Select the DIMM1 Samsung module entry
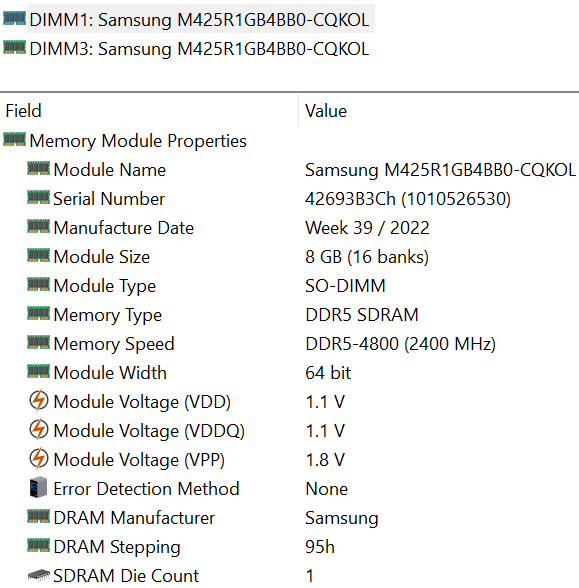 [200, 20]
